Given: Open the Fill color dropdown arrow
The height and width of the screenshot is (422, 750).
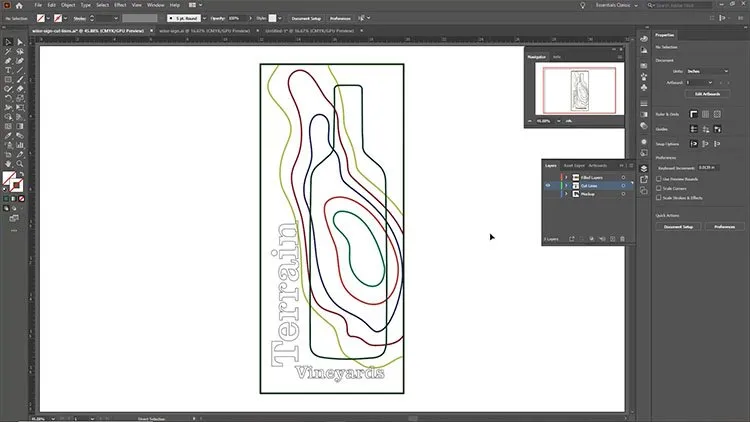Looking at the screenshot, I should (48, 18).
